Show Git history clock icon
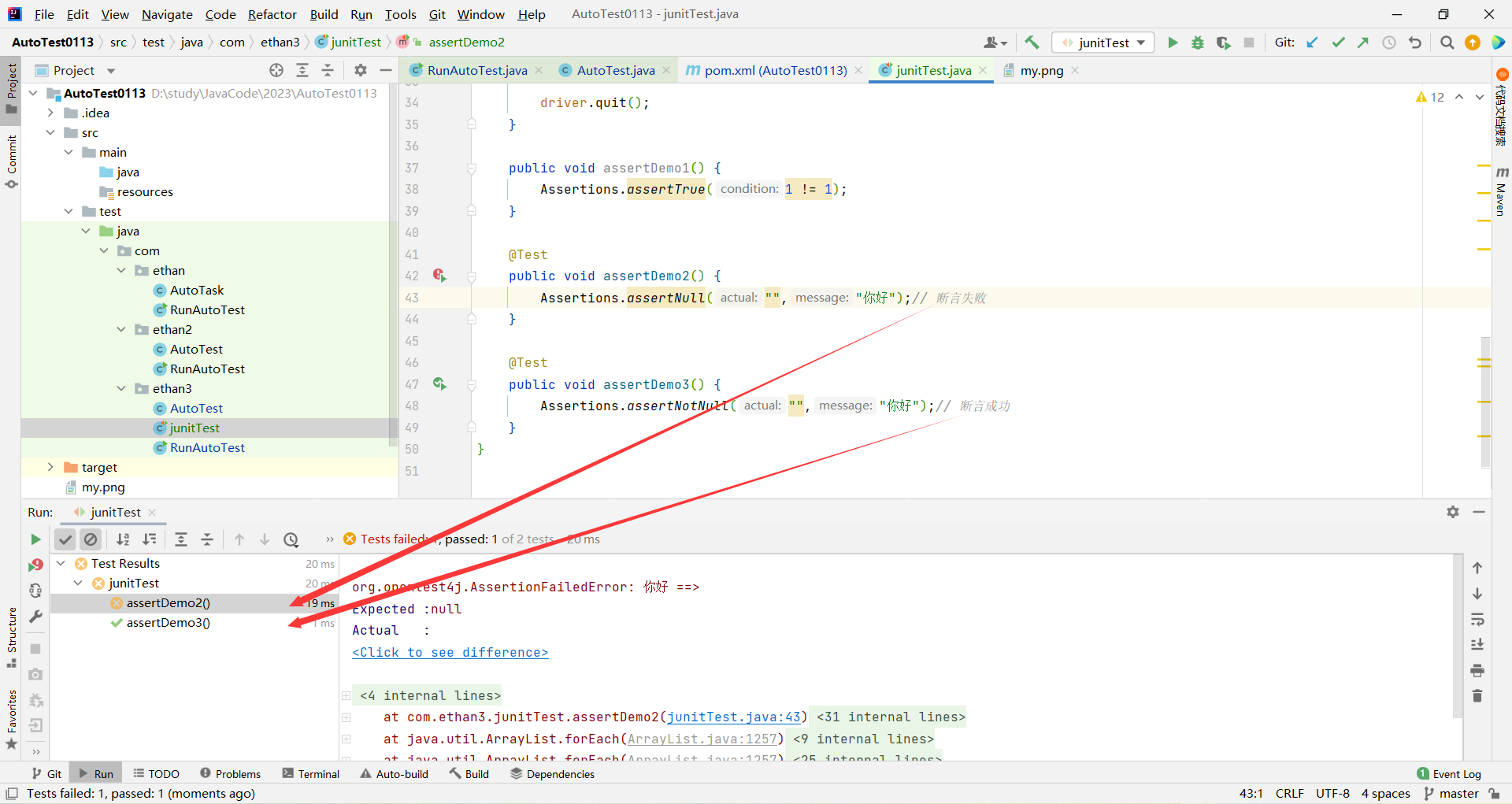 point(1389,43)
